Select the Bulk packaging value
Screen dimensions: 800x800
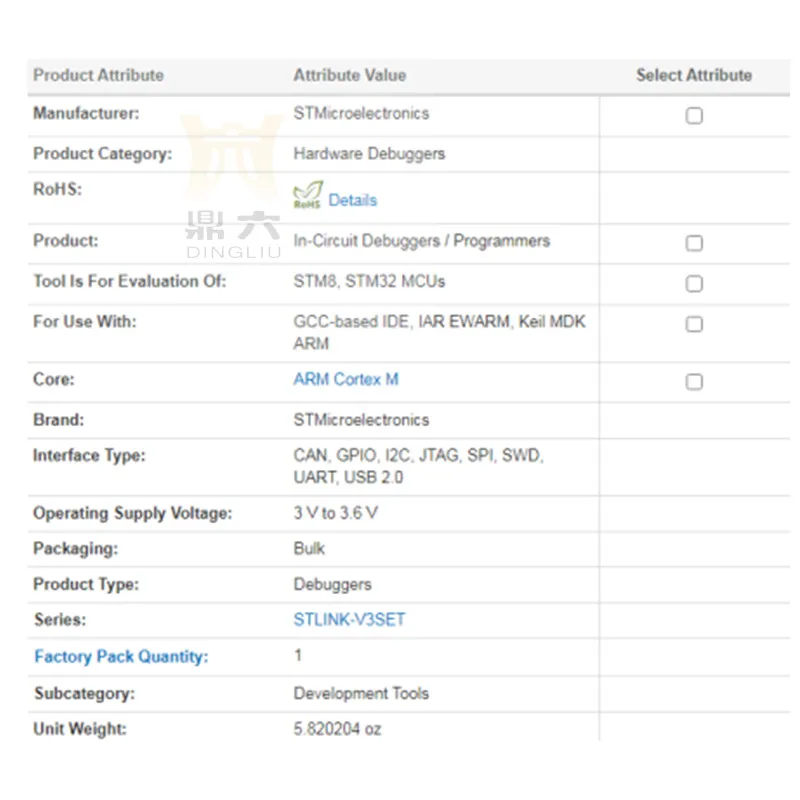[x=309, y=548]
